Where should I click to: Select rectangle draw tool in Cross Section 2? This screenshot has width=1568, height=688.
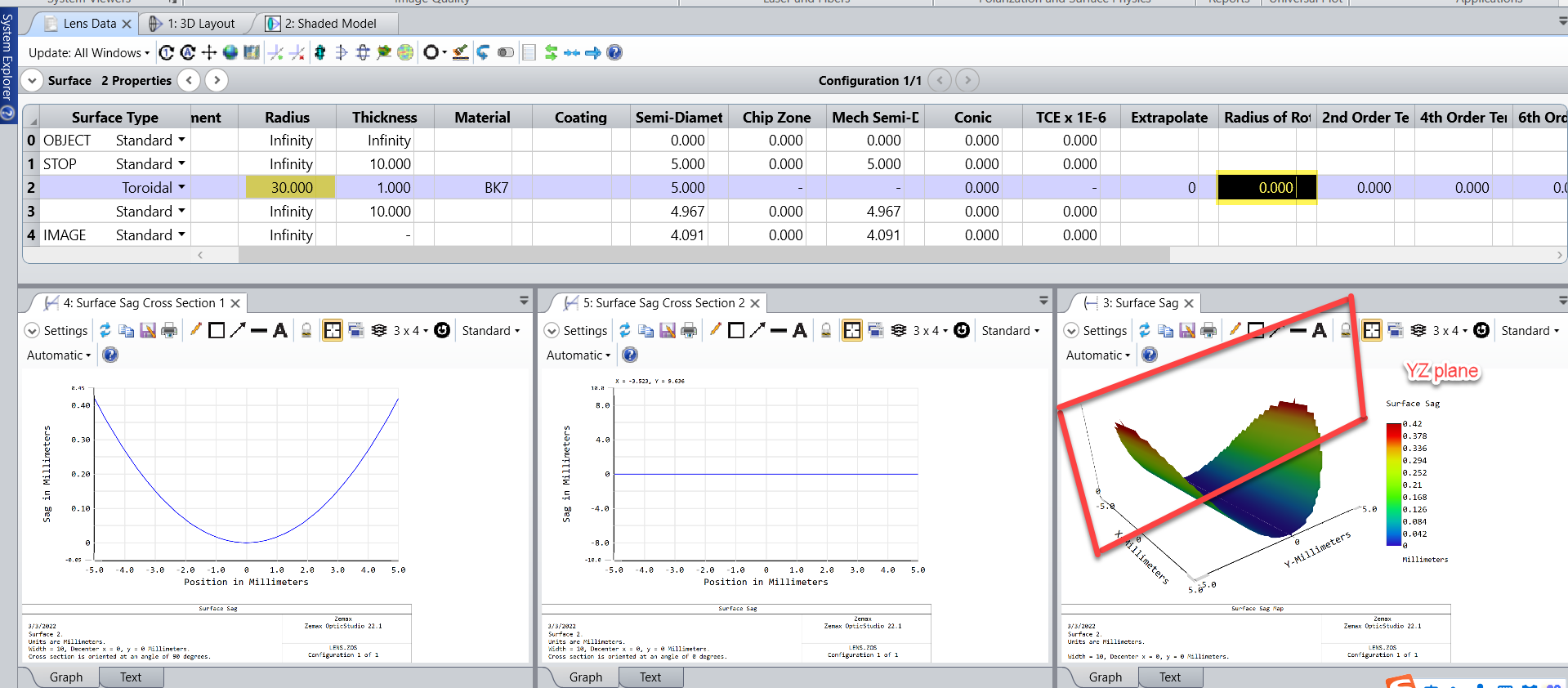pyautogui.click(x=736, y=330)
